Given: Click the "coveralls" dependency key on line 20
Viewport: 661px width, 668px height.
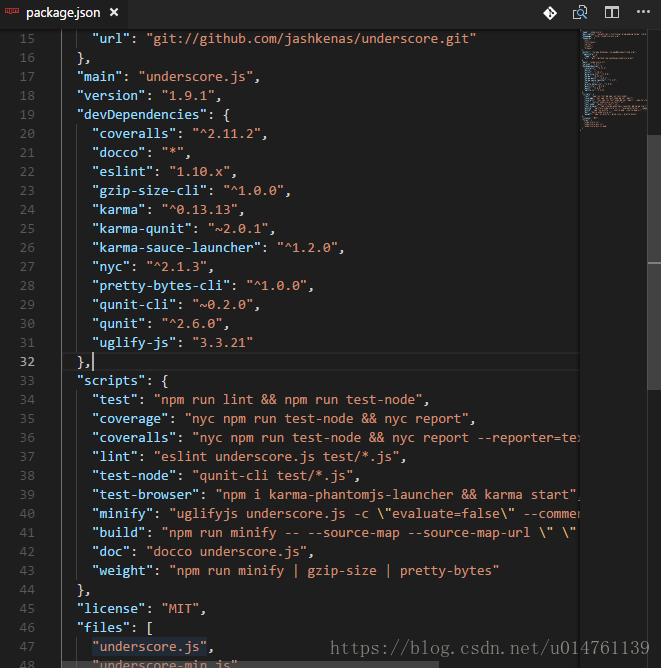Looking at the screenshot, I should click(134, 134).
